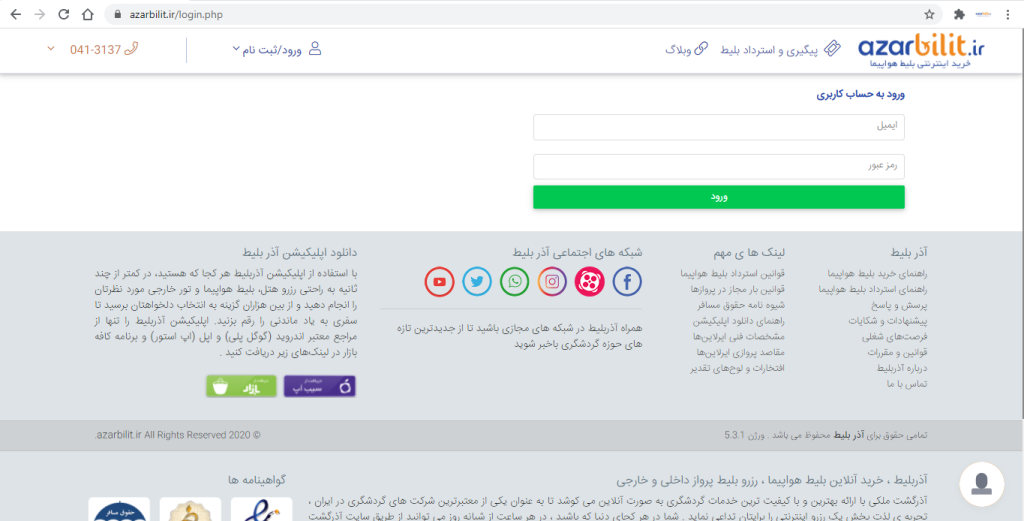Click the YouTube icon

tap(439, 282)
